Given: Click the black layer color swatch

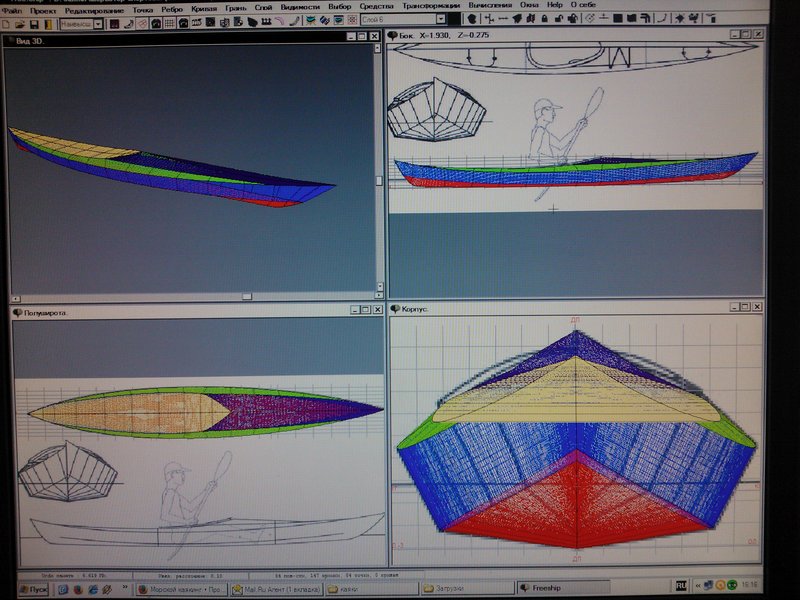Looking at the screenshot, I should point(454,19).
